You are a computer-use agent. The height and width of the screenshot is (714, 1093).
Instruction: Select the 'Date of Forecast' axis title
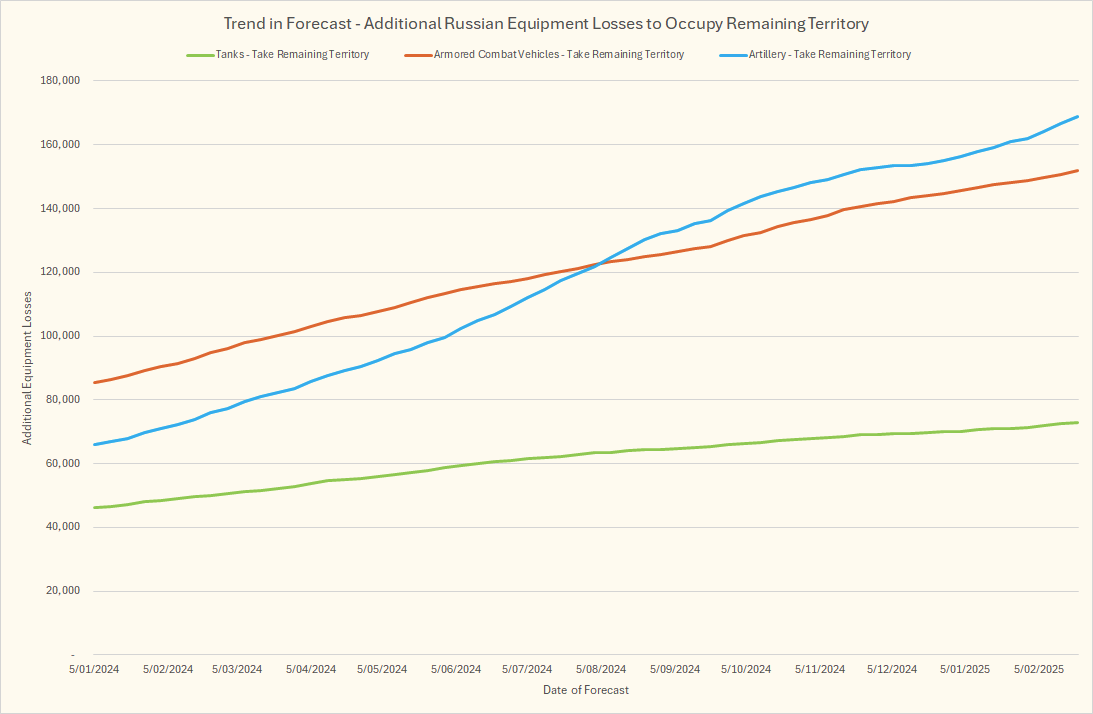586,690
